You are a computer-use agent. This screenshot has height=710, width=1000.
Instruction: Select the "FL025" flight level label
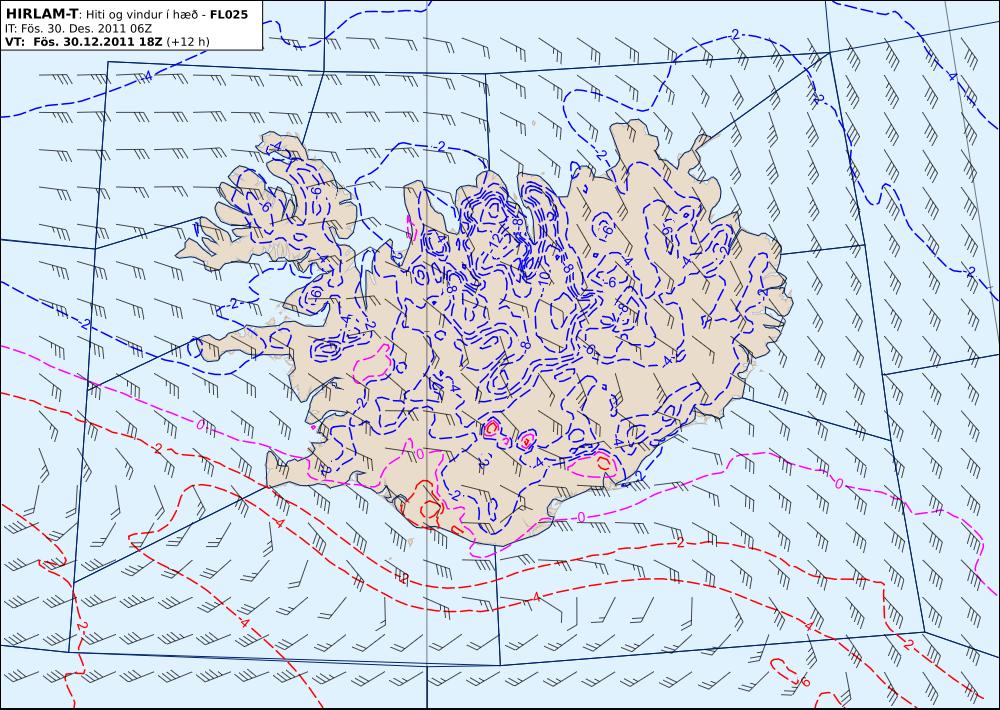click(229, 13)
